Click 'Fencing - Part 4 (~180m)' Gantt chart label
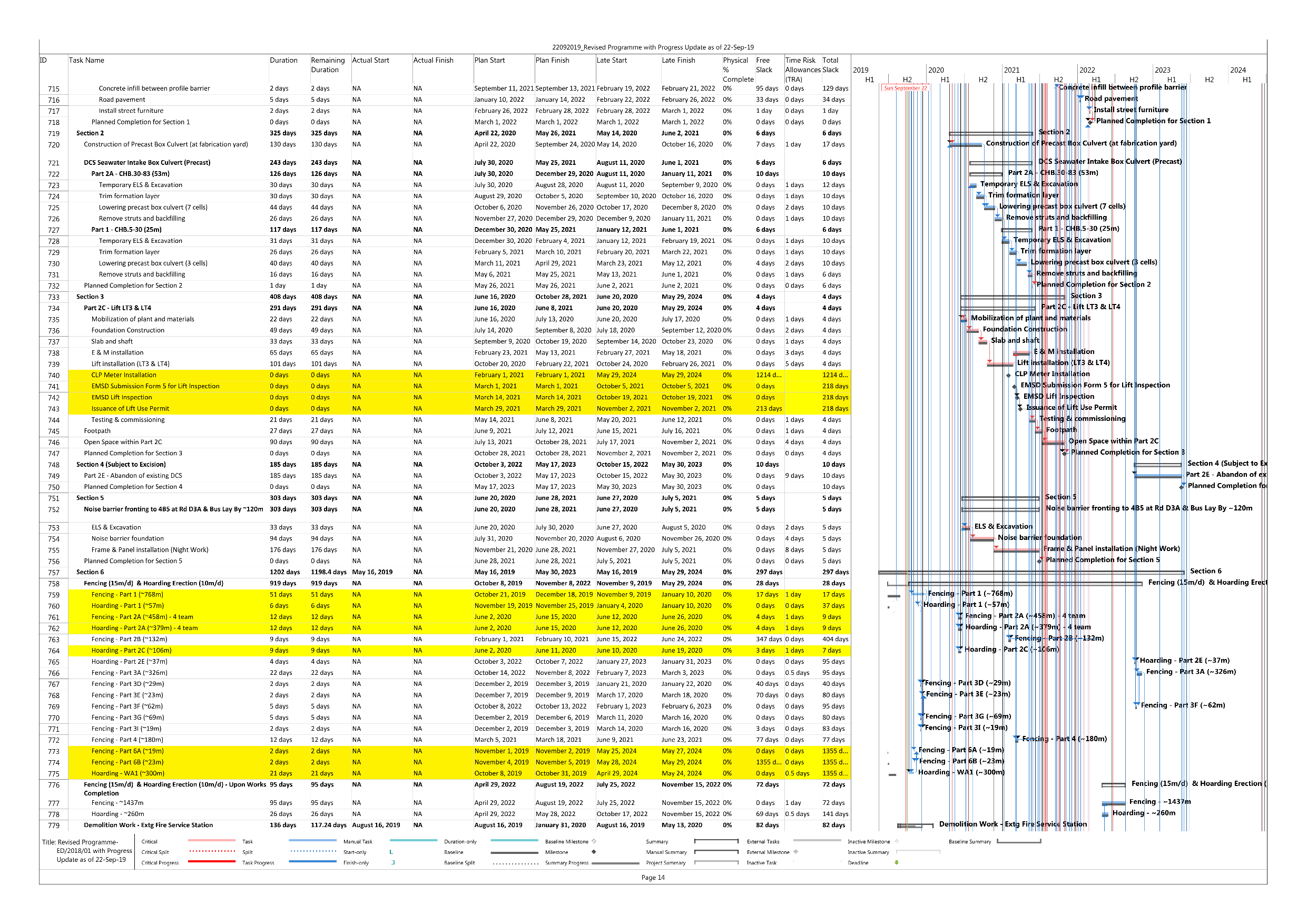The height and width of the screenshot is (924, 1307). (1065, 739)
